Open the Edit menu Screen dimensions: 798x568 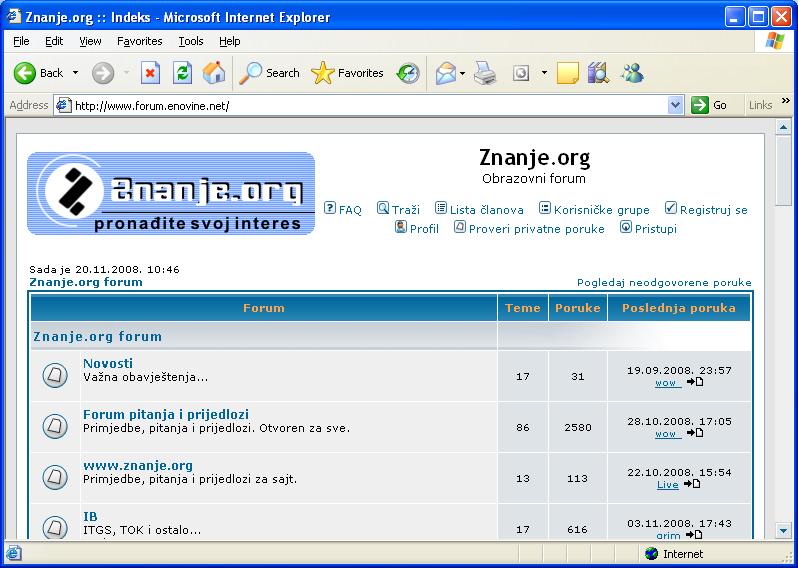(x=54, y=41)
